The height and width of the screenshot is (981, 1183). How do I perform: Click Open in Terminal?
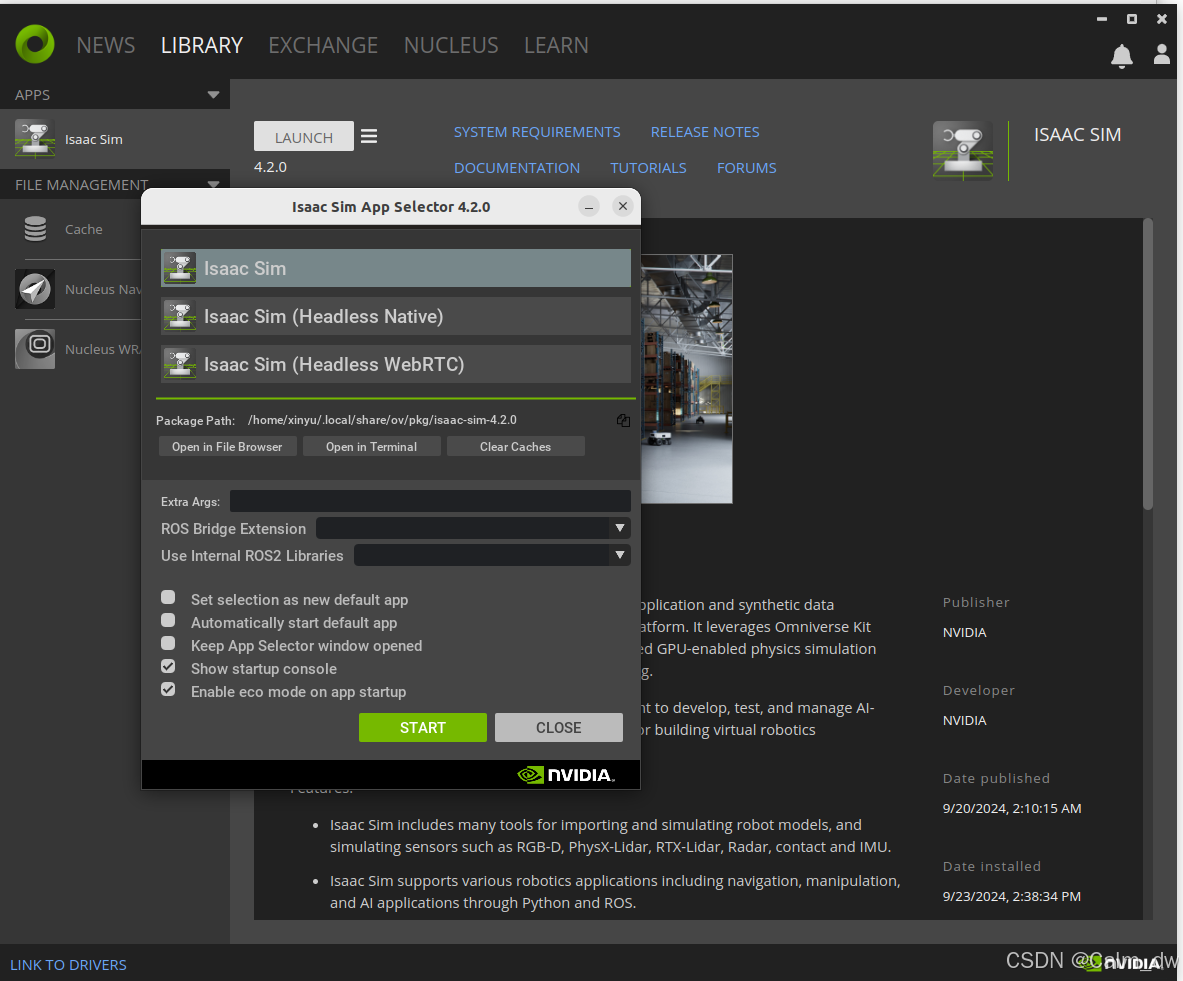click(x=371, y=447)
